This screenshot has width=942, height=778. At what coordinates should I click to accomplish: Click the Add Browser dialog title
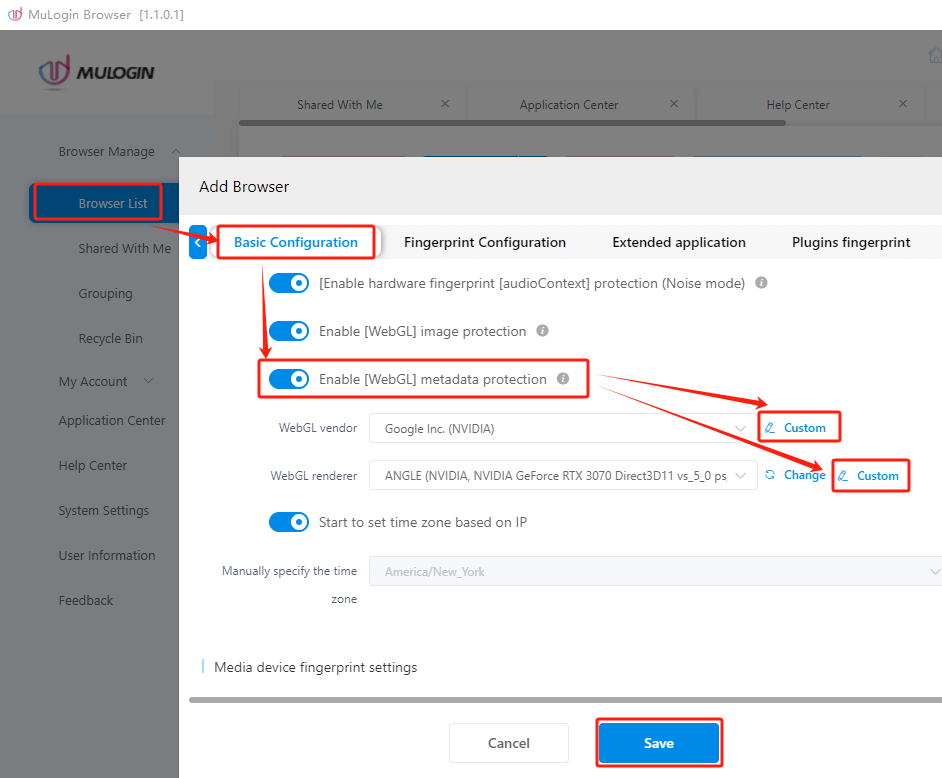244,186
